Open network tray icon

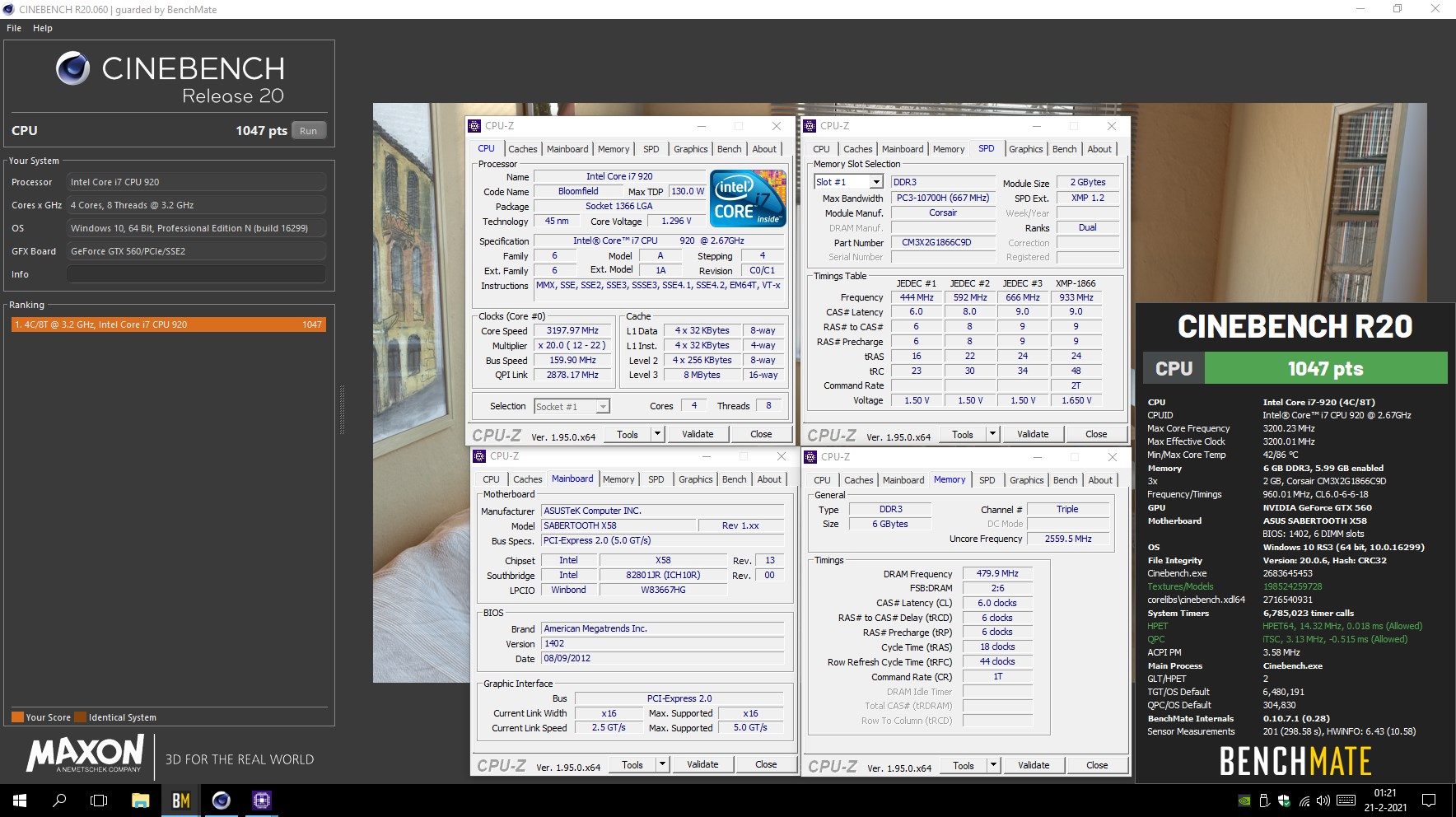[x=1304, y=801]
